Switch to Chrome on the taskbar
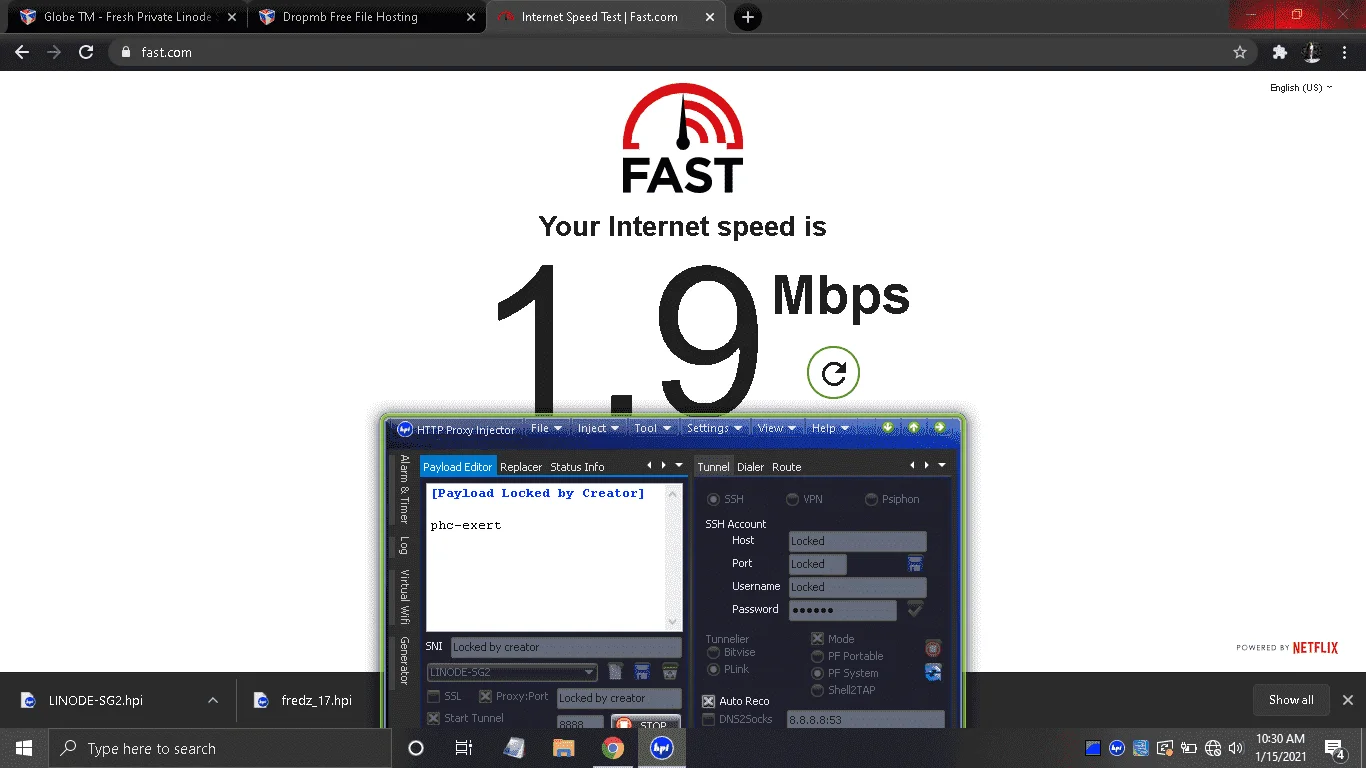 [613, 748]
